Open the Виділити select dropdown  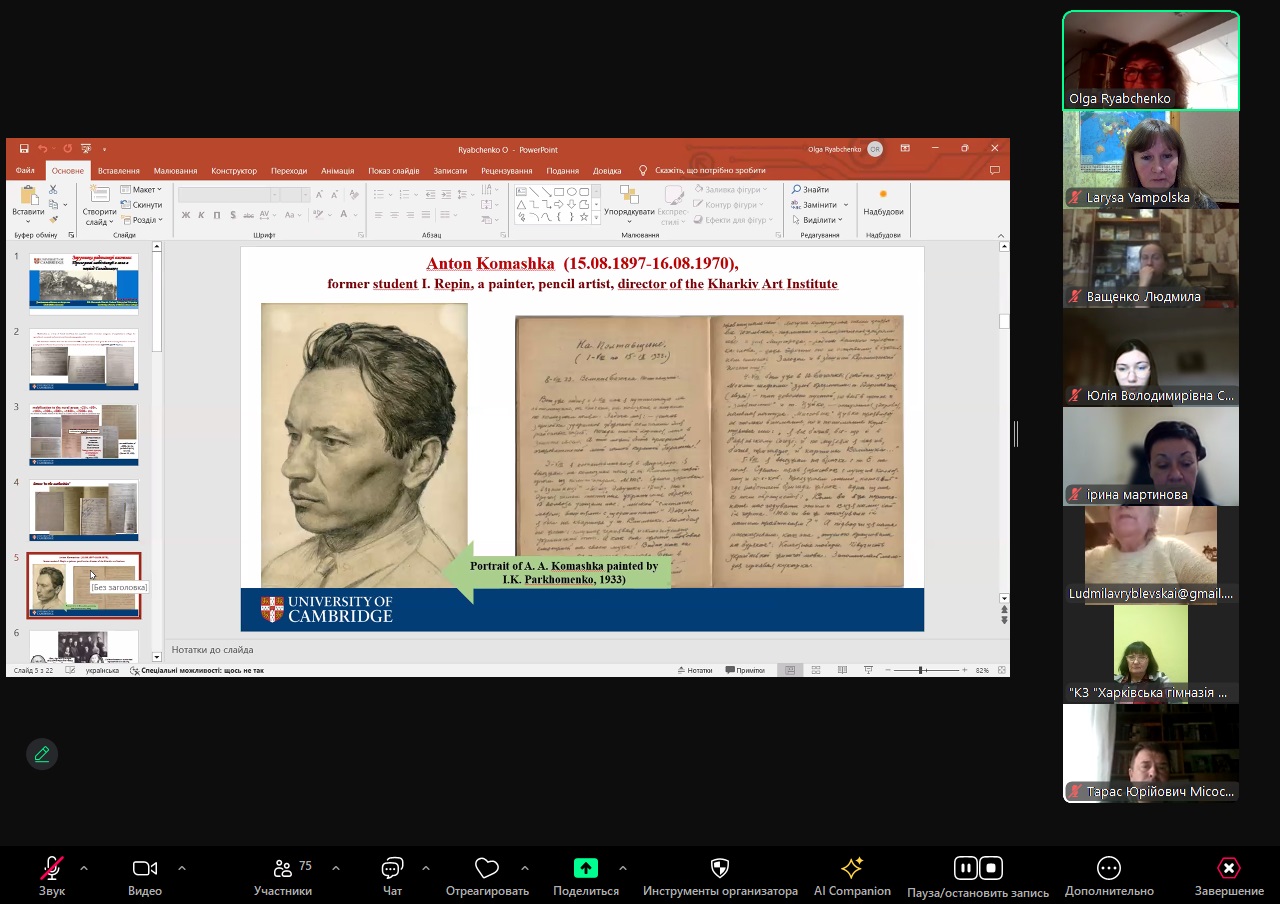[x=825, y=220]
